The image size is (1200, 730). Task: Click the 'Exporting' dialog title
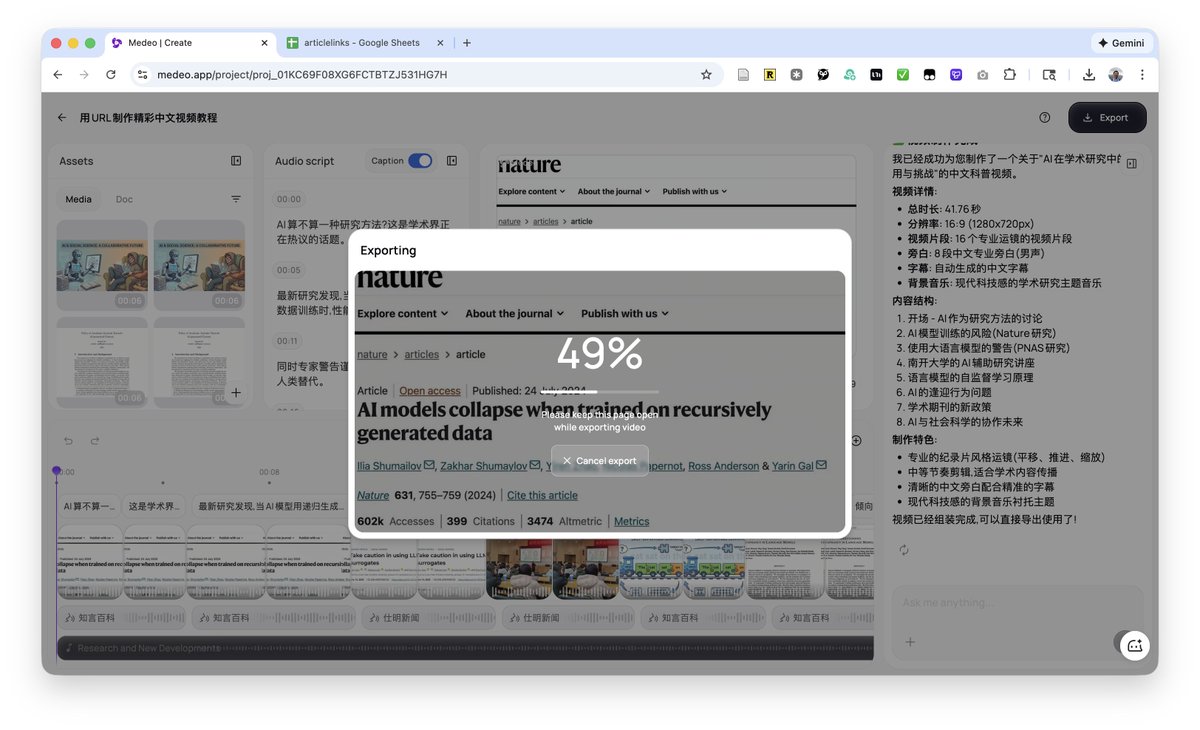pyautogui.click(x=388, y=250)
